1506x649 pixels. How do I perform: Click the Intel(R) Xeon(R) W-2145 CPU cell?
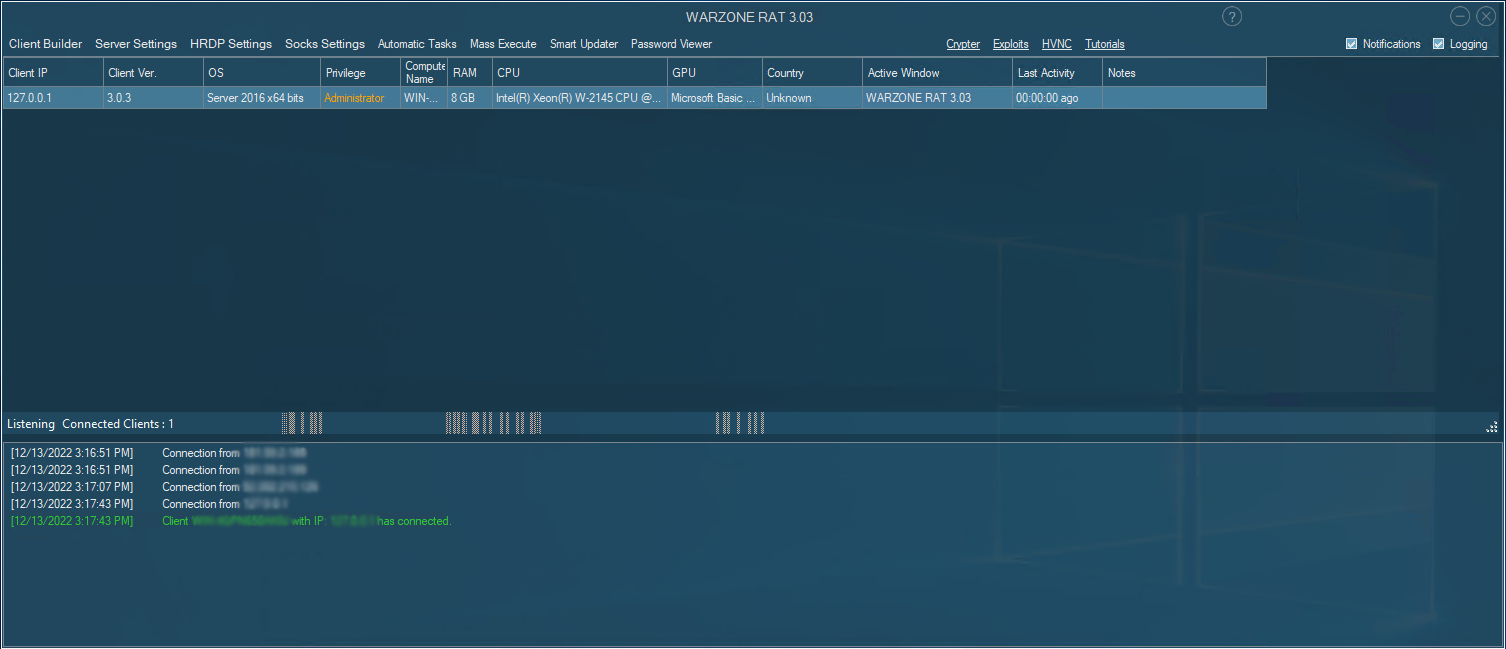pos(580,98)
